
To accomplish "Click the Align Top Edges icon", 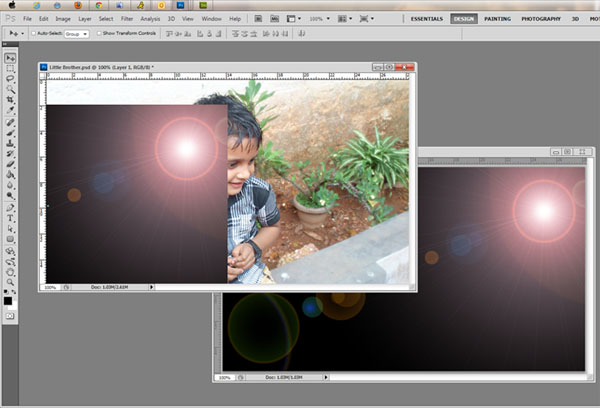I will point(169,34).
